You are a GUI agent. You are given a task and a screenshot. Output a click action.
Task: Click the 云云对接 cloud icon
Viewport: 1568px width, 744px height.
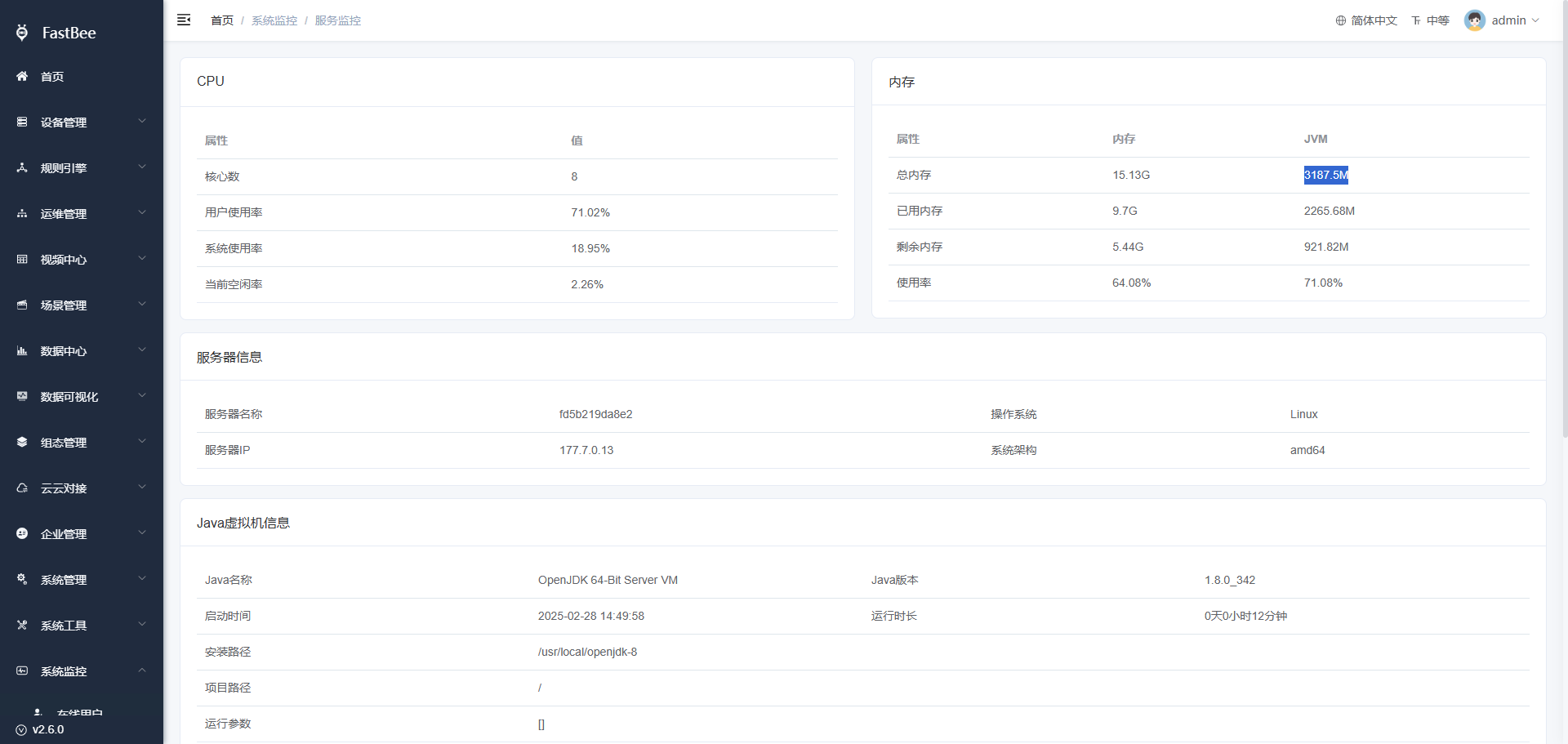(22, 488)
